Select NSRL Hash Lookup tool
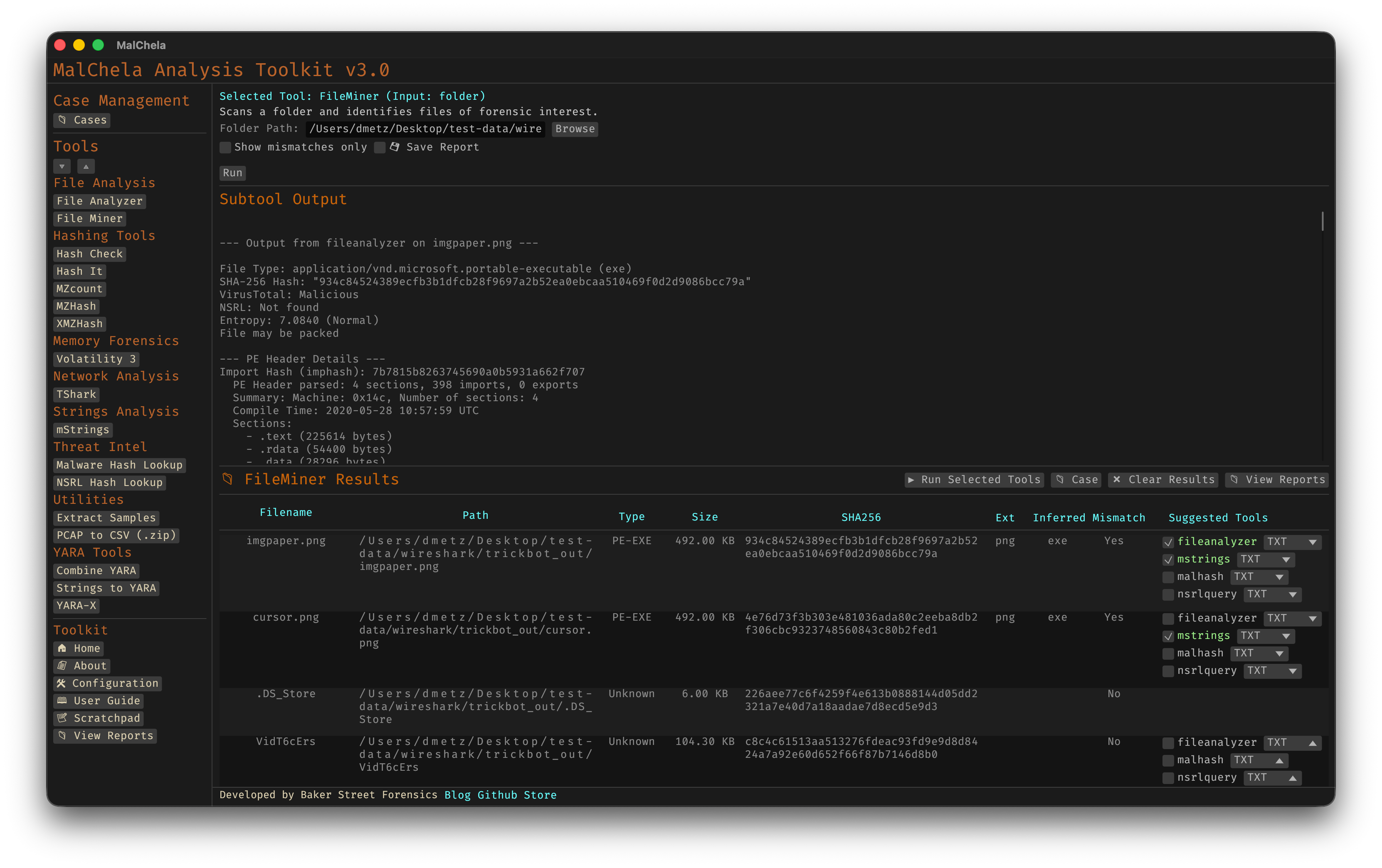1382x868 pixels. pos(110,483)
